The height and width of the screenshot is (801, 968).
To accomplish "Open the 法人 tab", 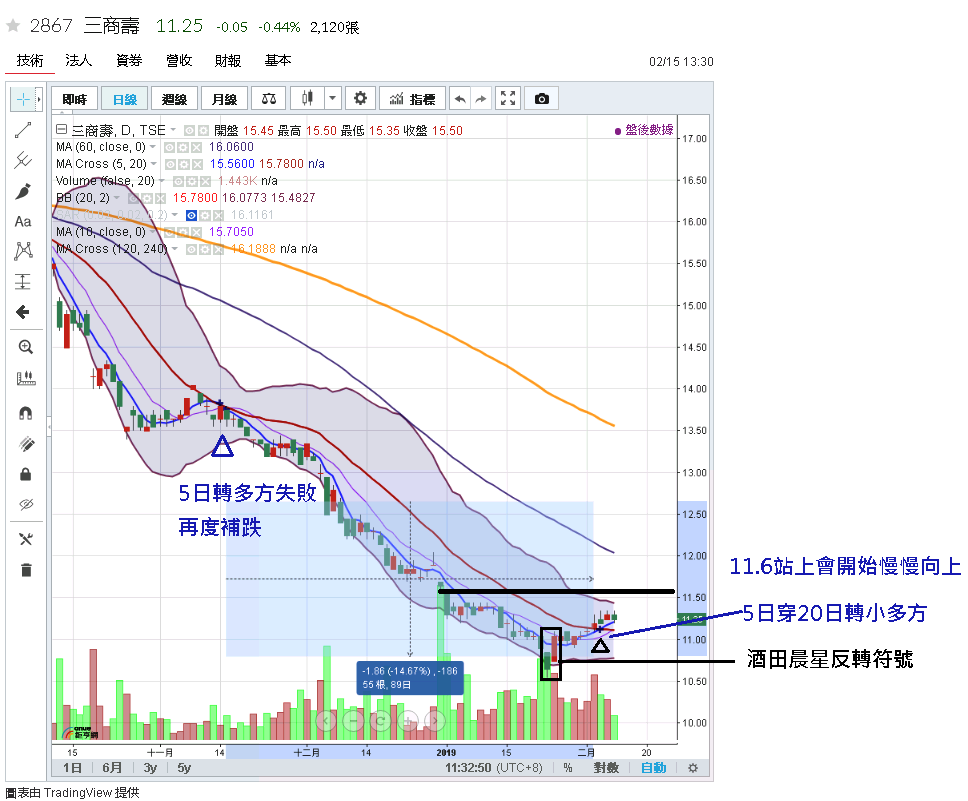I will click(78, 61).
